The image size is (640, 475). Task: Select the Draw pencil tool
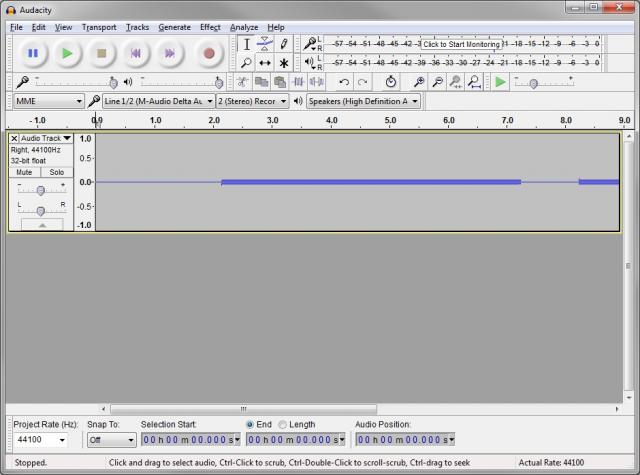point(284,44)
